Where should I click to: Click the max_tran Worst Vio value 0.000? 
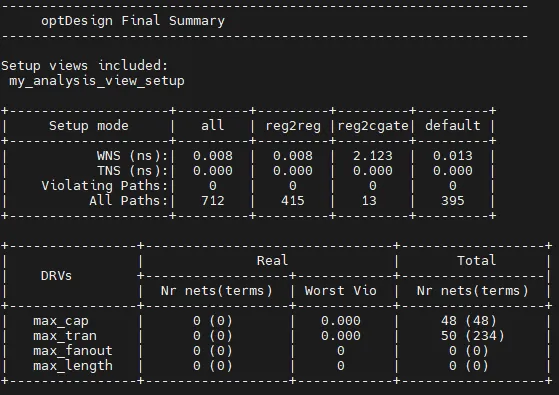coord(341,336)
